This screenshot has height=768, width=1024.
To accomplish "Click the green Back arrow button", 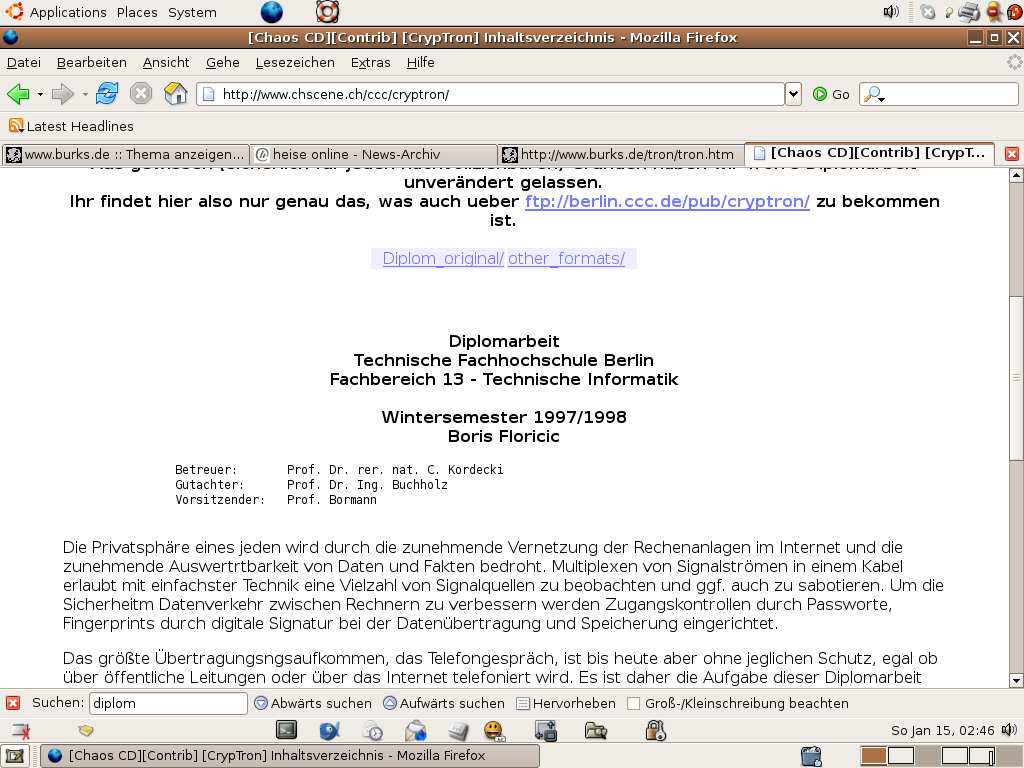I will point(18,94).
